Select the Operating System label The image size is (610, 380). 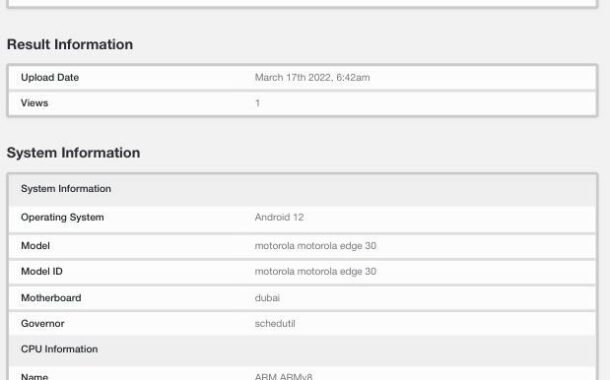point(62,217)
